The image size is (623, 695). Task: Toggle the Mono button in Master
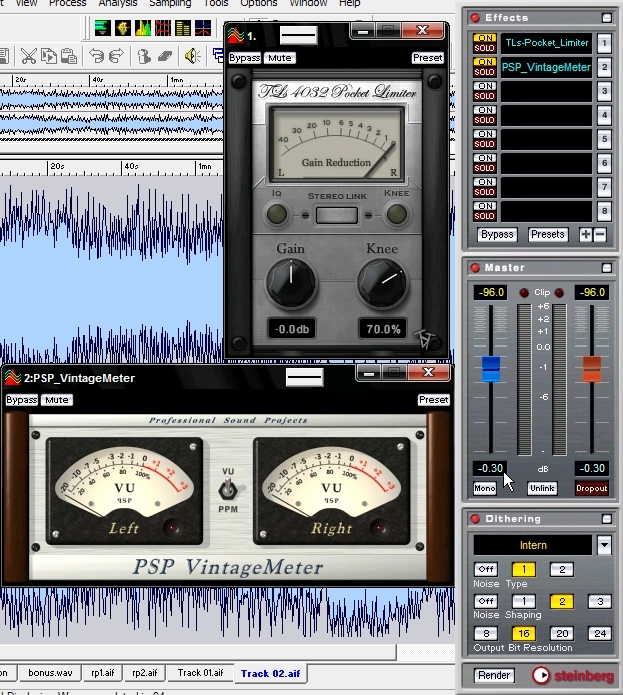[x=485, y=488]
